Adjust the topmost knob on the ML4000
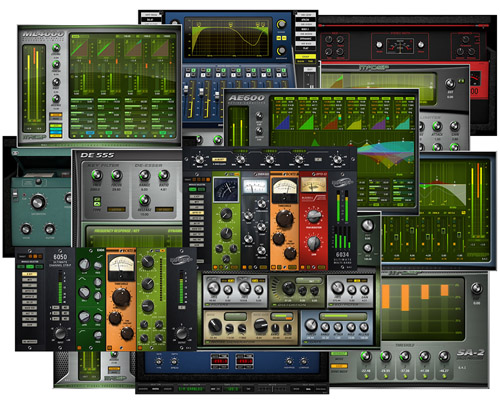500x406 pixels. click(56, 48)
